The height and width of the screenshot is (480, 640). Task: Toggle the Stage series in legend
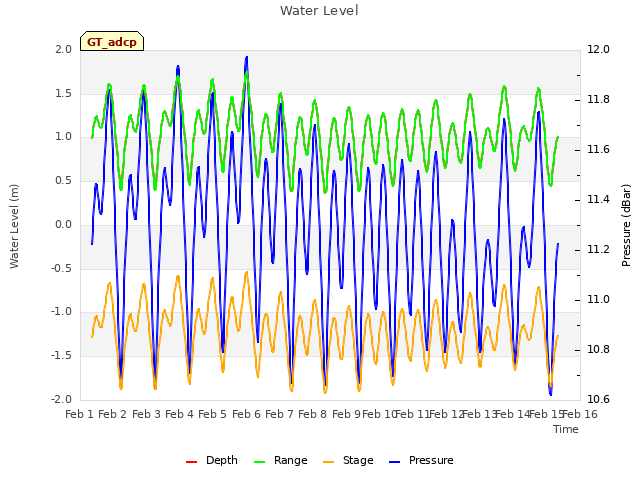click(348, 460)
